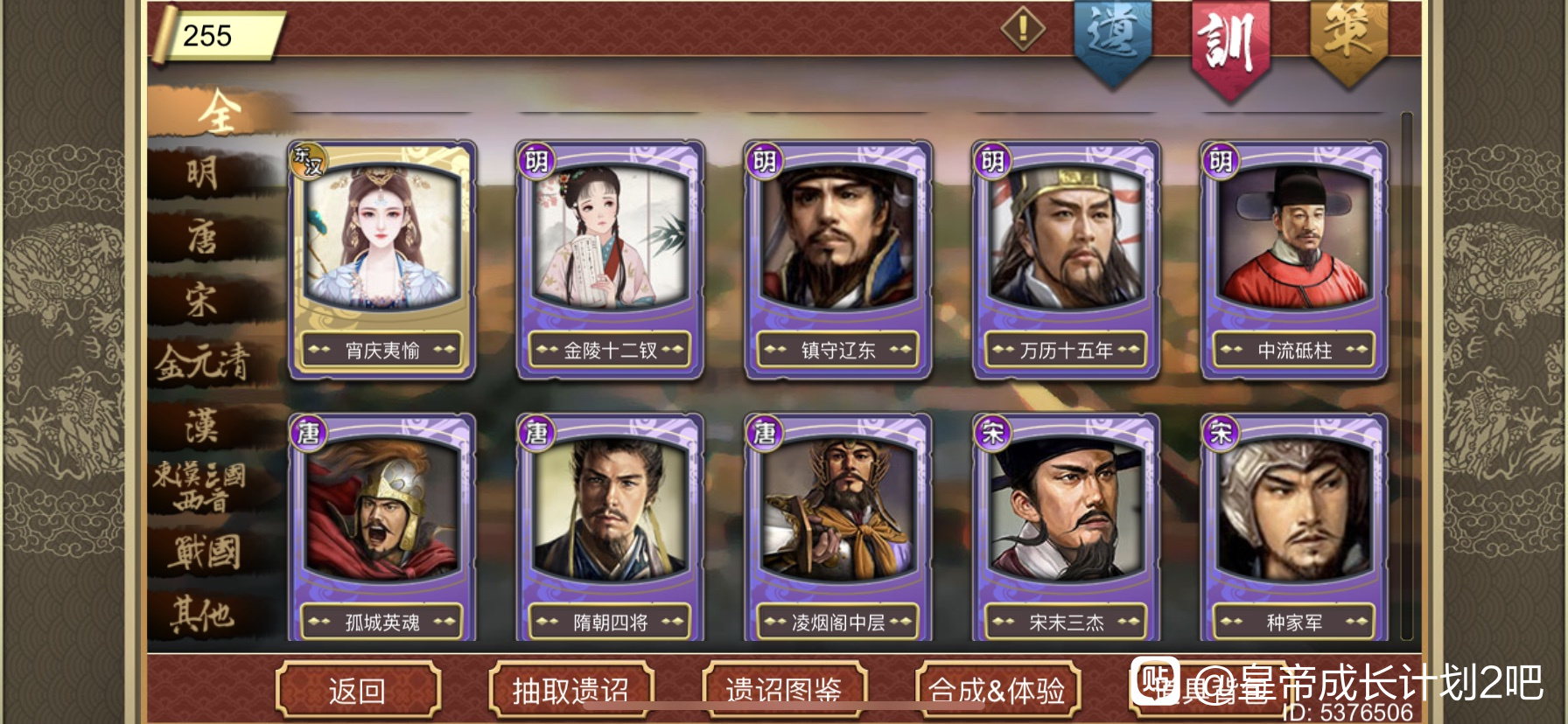The height and width of the screenshot is (724, 1568).
Task: Select the 全 (all) filter tab
Action: [x=220, y=112]
